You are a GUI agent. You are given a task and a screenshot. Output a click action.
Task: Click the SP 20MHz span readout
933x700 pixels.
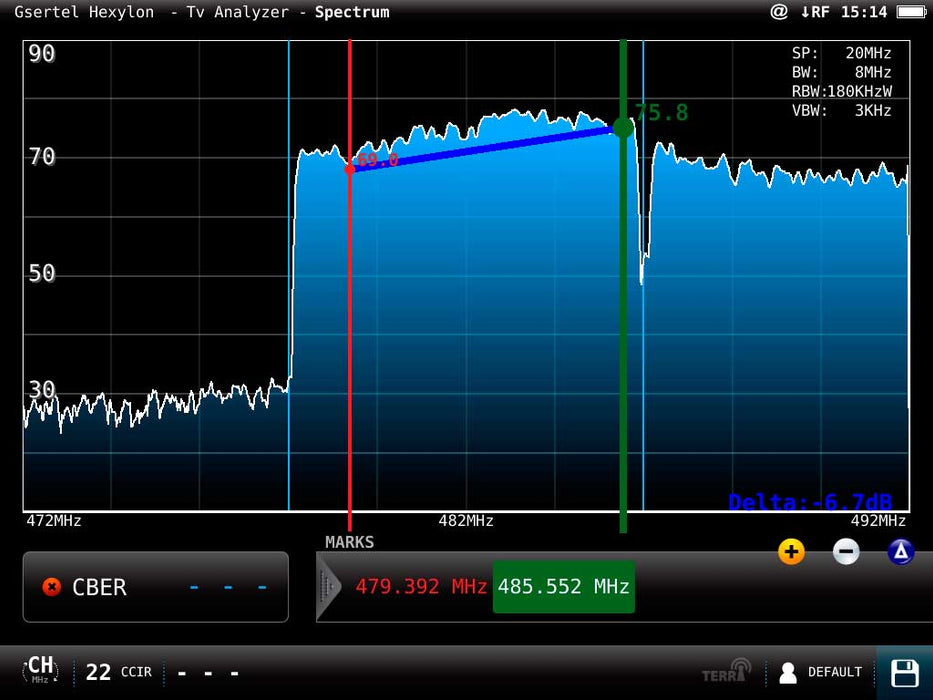tap(841, 53)
